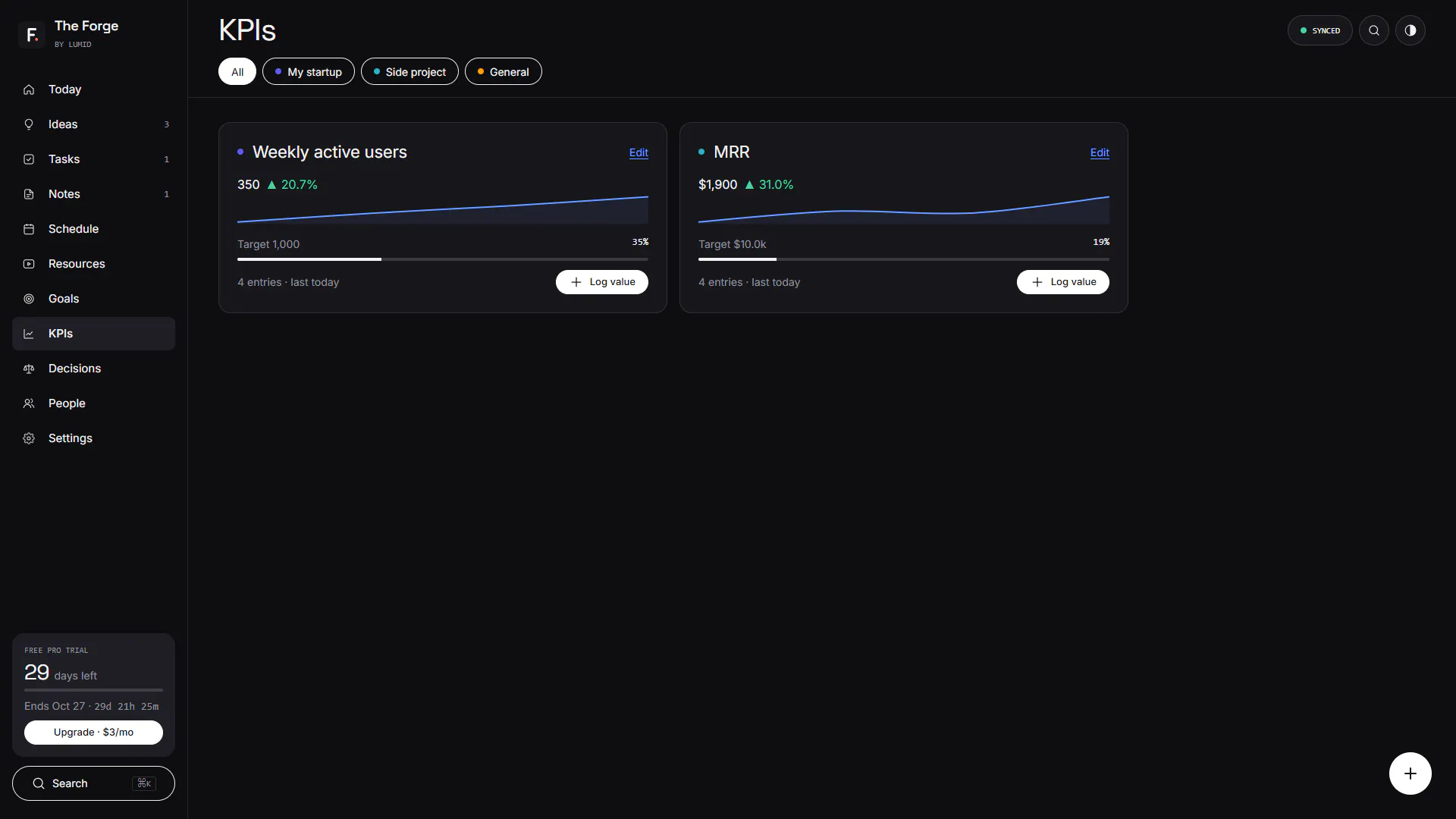Viewport: 1456px width, 819px height.
Task: Click the Upgrade $3/mo button
Action: click(93, 733)
